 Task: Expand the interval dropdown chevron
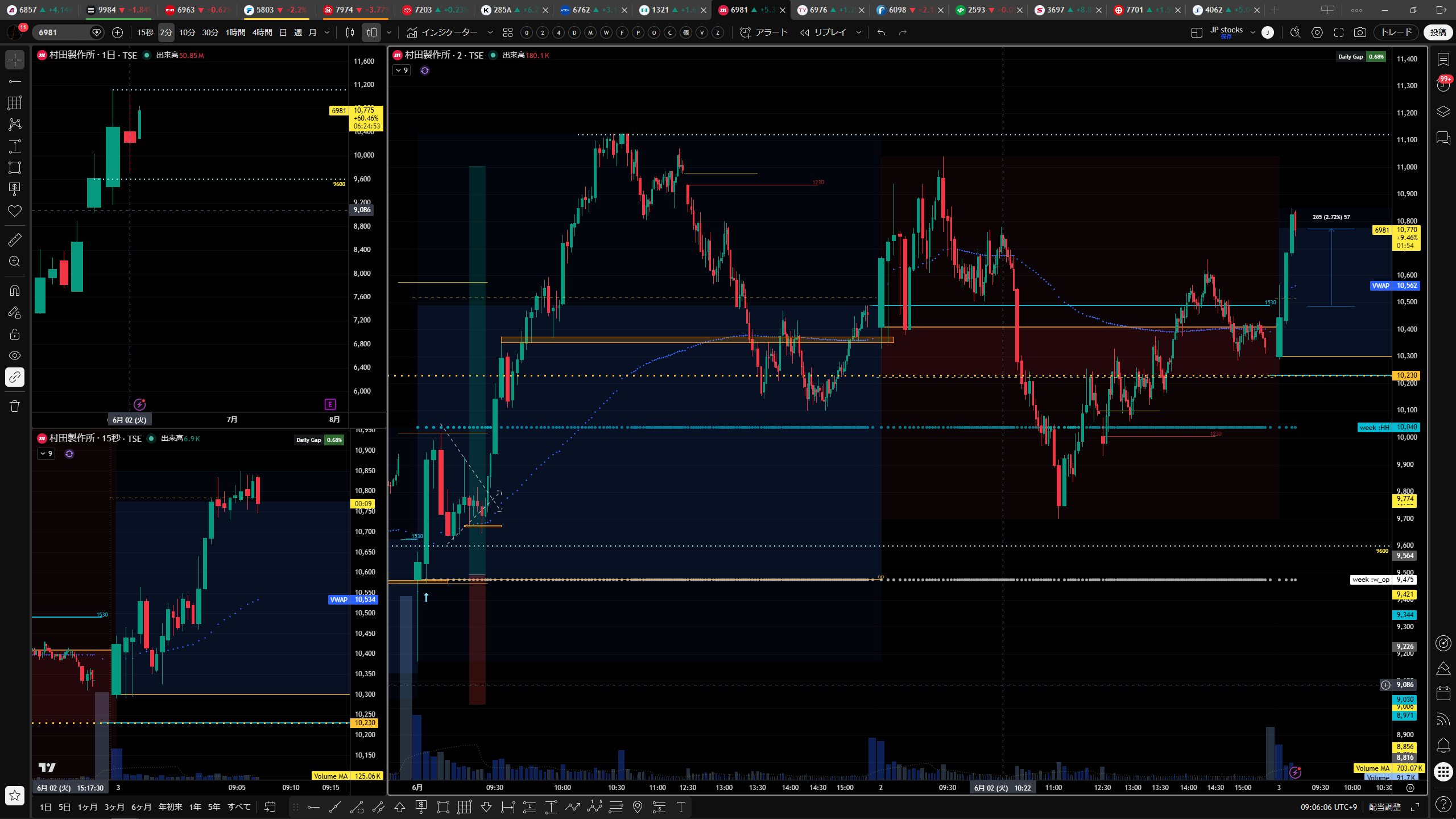[327, 32]
